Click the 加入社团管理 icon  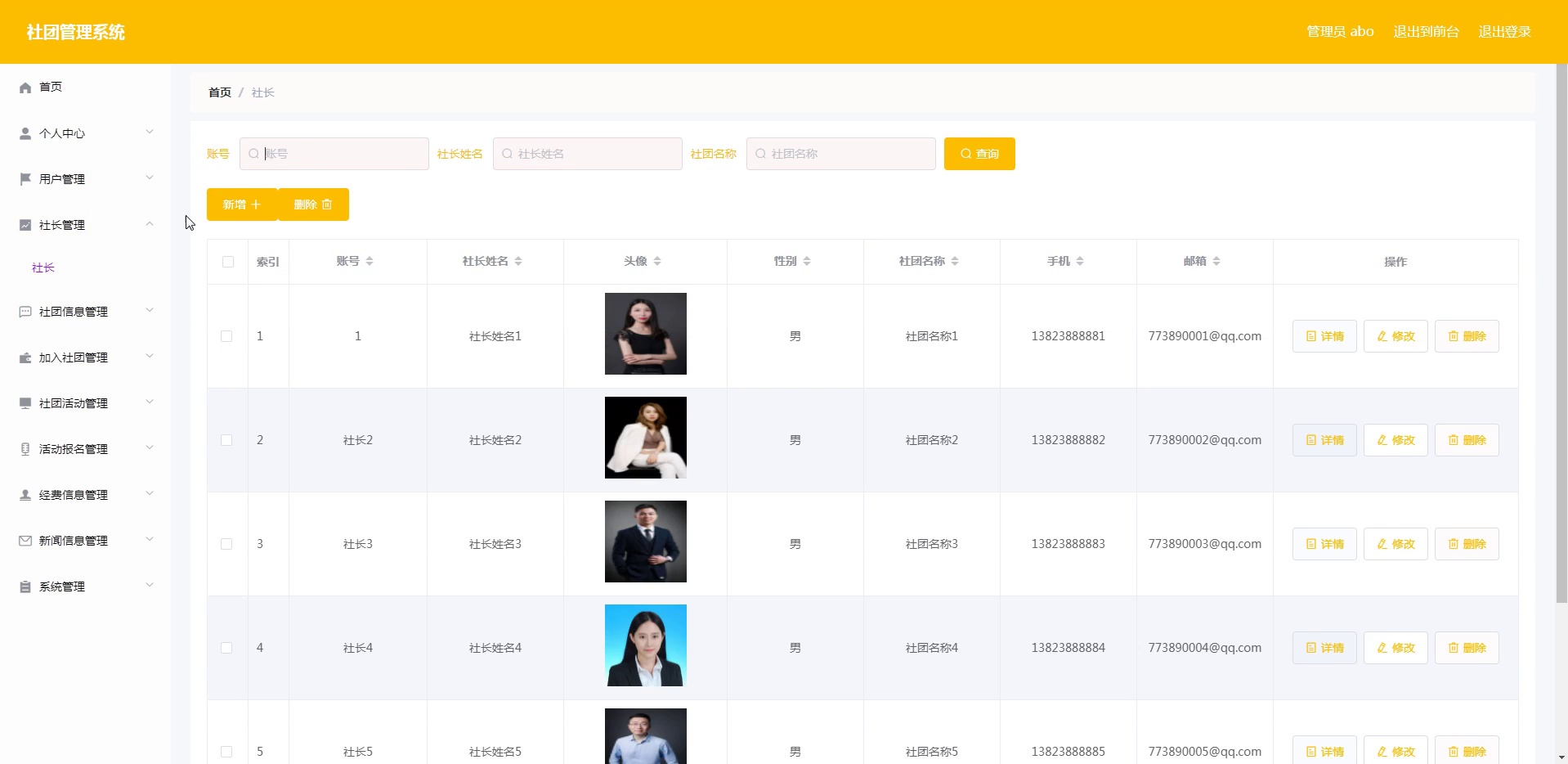point(25,357)
